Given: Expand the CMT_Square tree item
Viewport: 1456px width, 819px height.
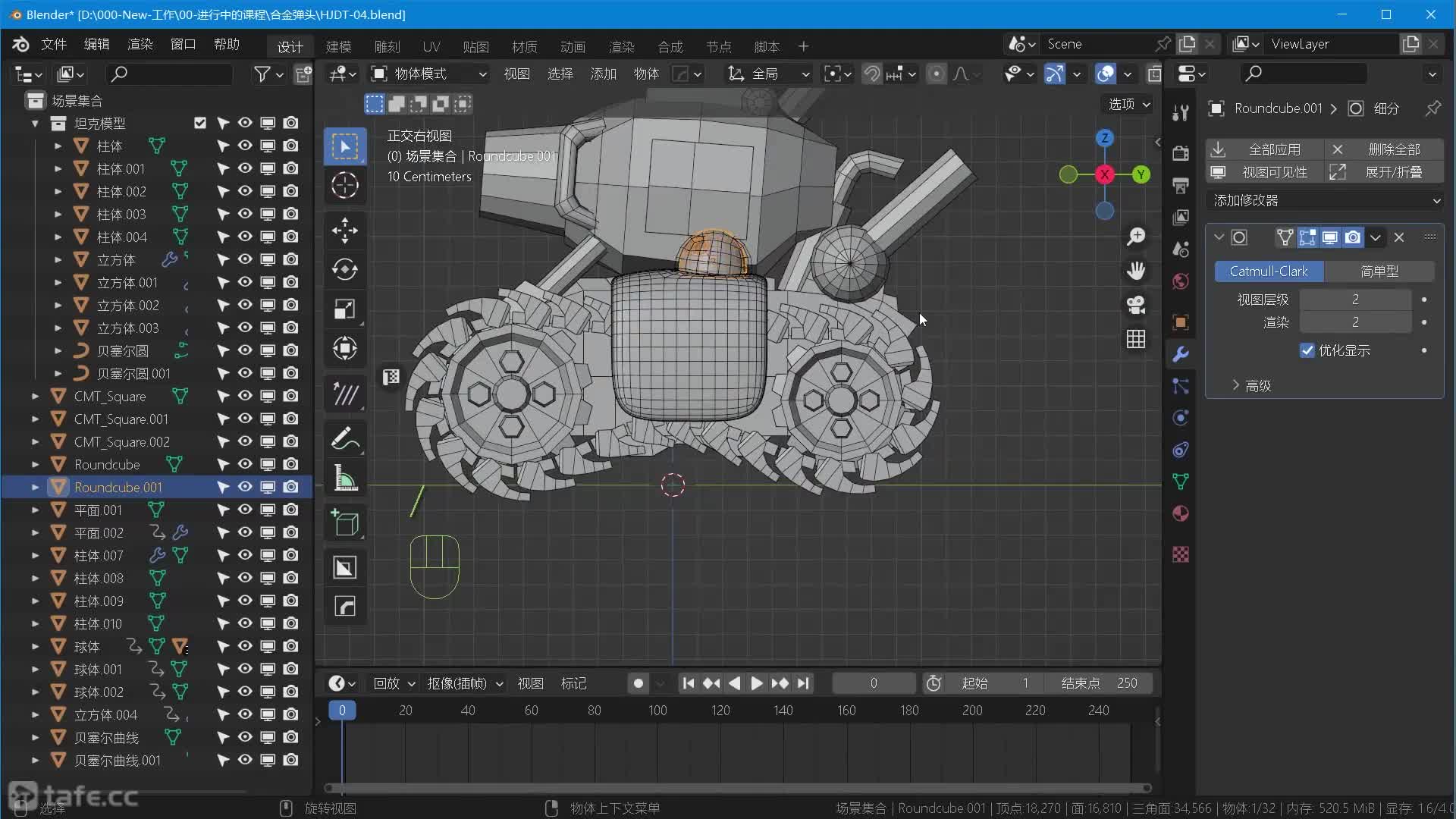Looking at the screenshot, I should (35, 396).
